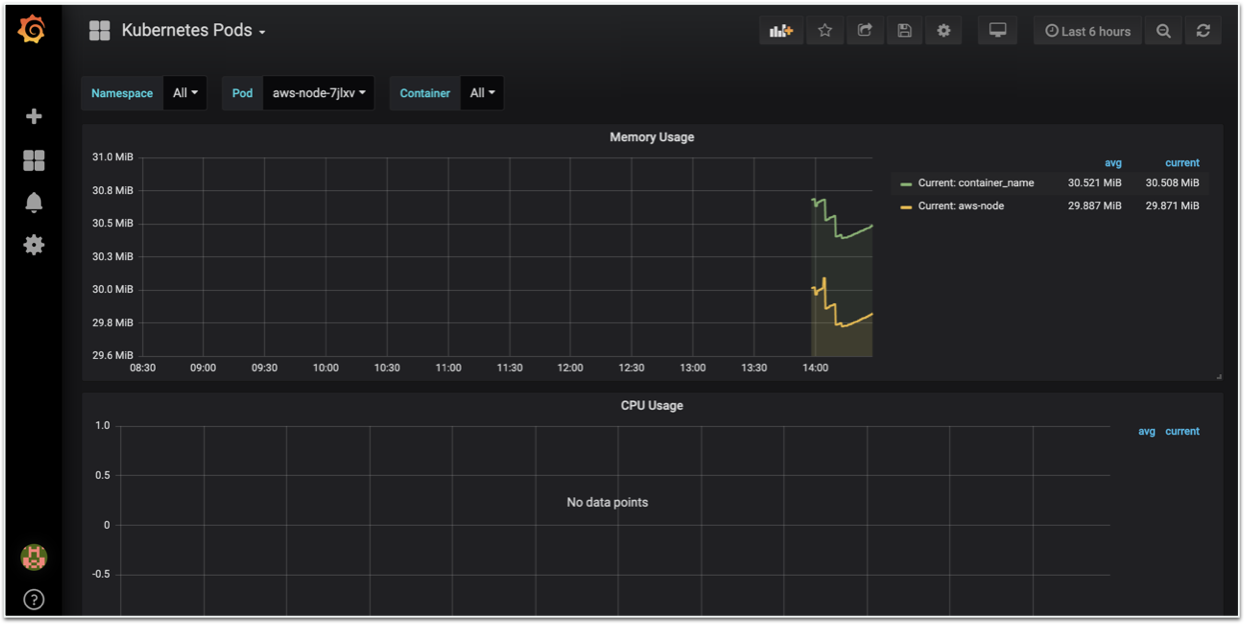
Task: Click the Container variable label
Action: pos(425,93)
